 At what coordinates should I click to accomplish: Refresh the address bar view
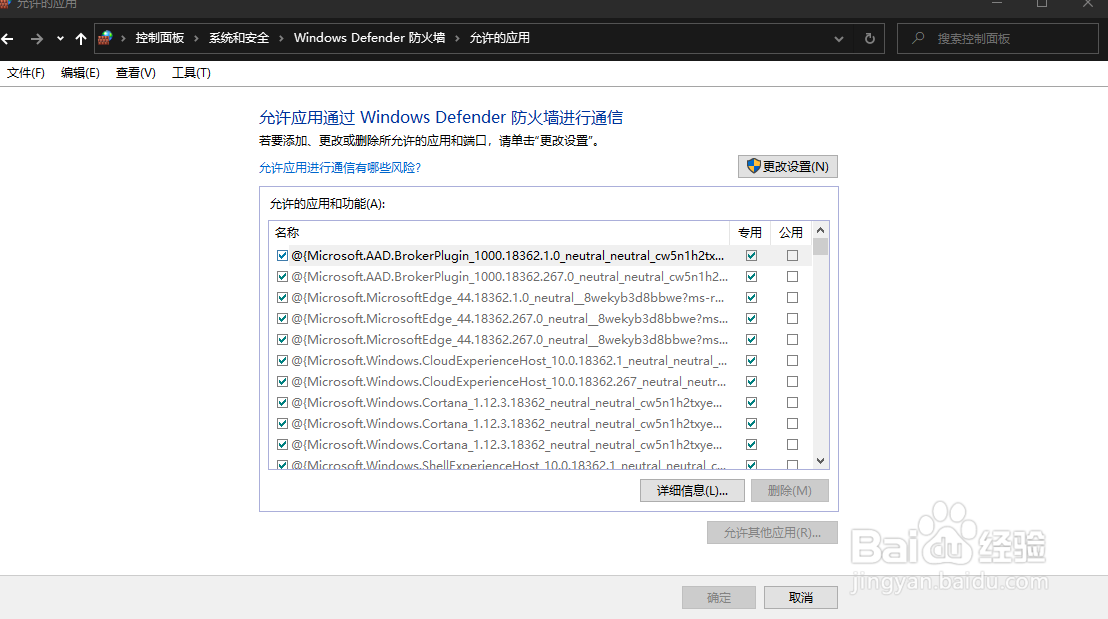(870, 39)
